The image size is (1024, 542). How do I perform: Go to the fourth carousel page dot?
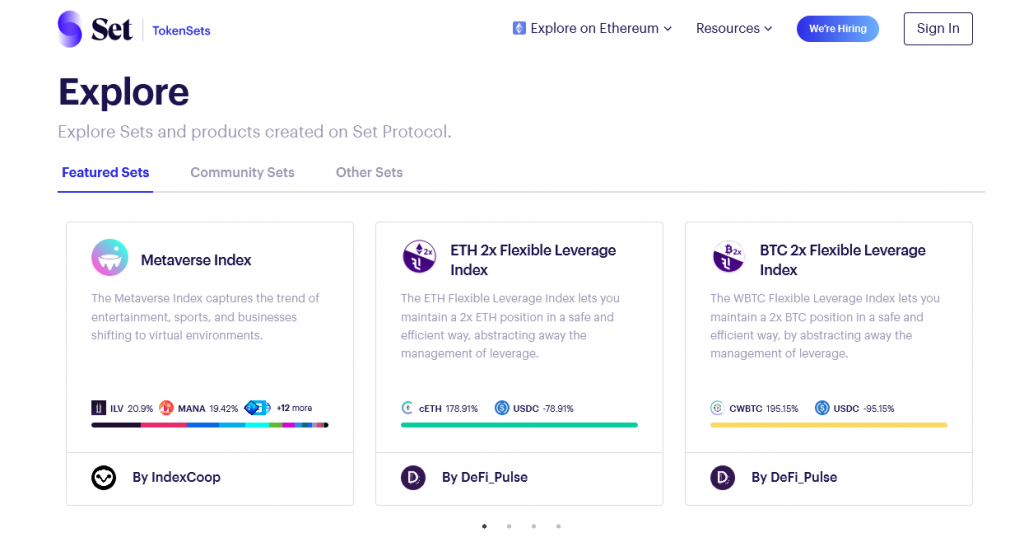pyautogui.click(x=558, y=526)
